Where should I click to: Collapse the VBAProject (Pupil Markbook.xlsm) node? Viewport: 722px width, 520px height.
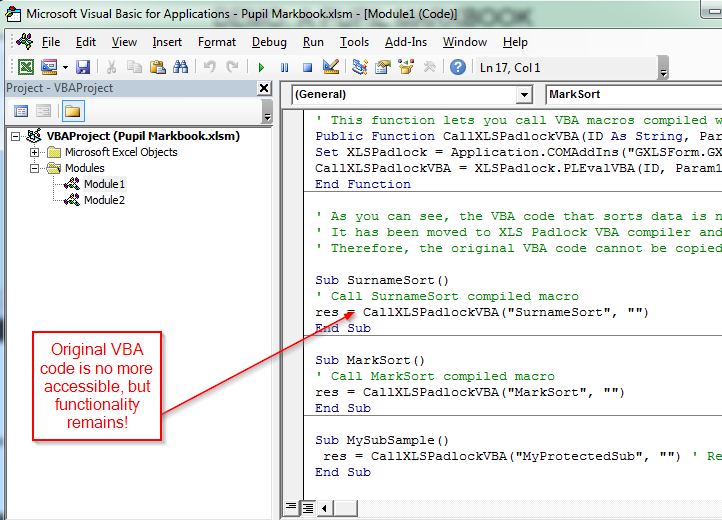(x=16, y=136)
